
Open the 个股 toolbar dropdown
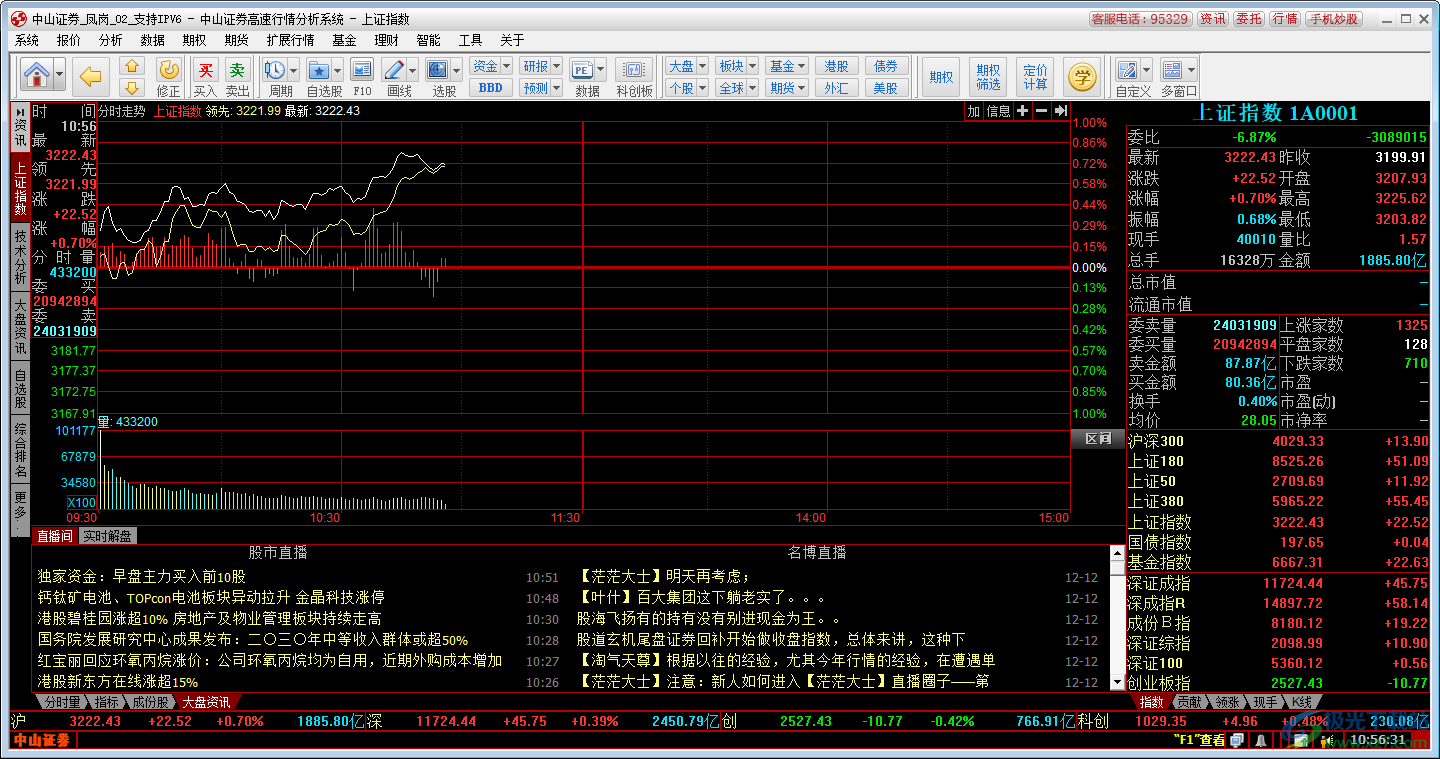(x=686, y=88)
